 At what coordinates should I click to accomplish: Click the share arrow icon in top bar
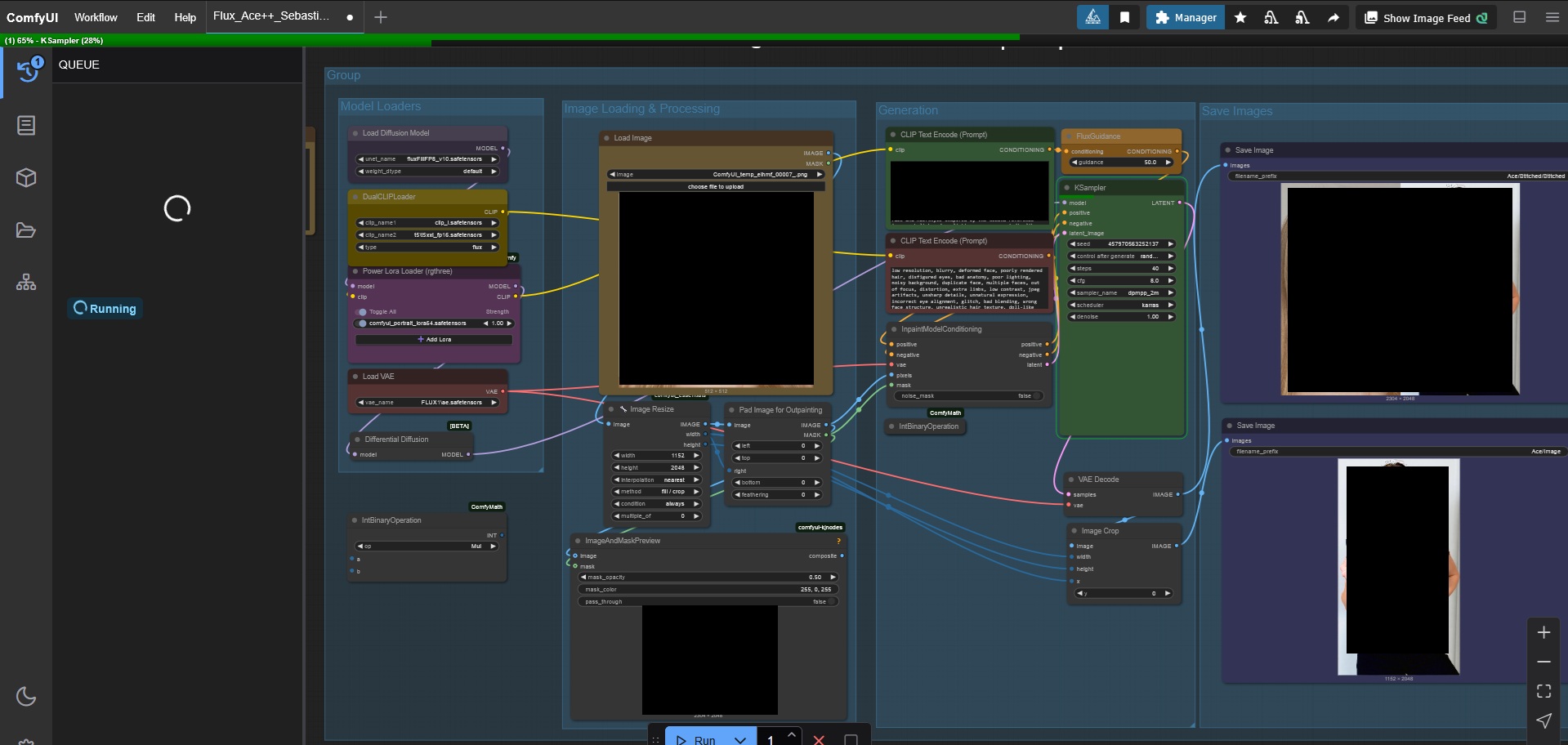point(1333,17)
